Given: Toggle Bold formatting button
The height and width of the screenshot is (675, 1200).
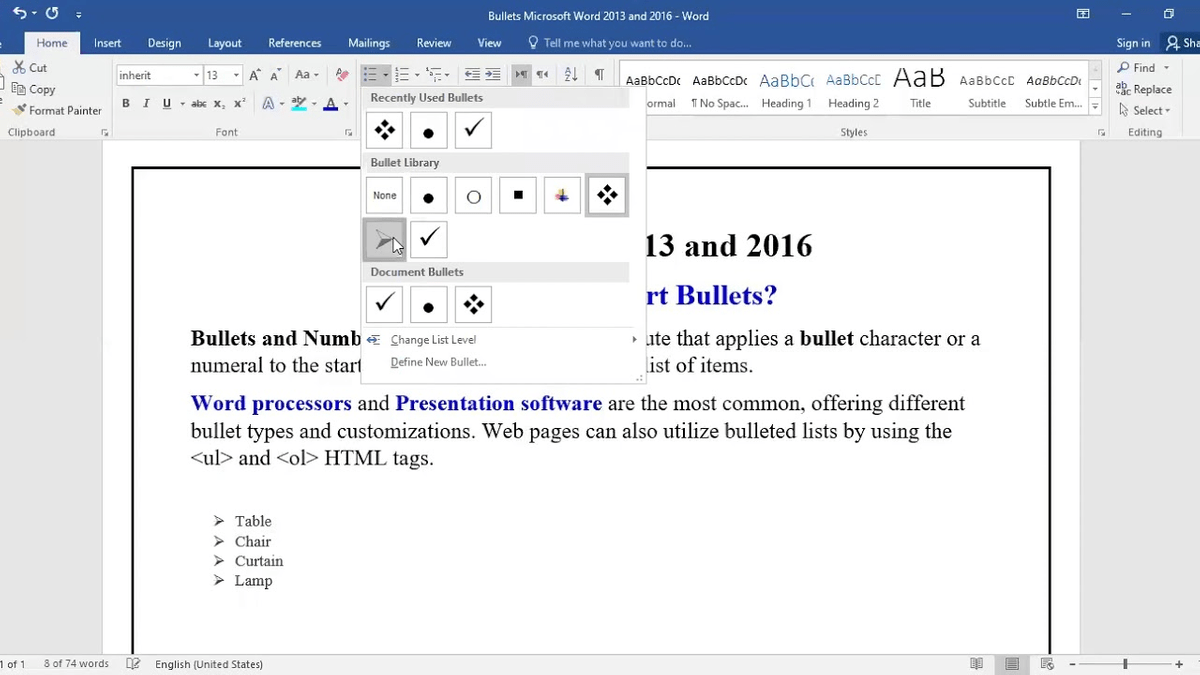Looking at the screenshot, I should 126,104.
